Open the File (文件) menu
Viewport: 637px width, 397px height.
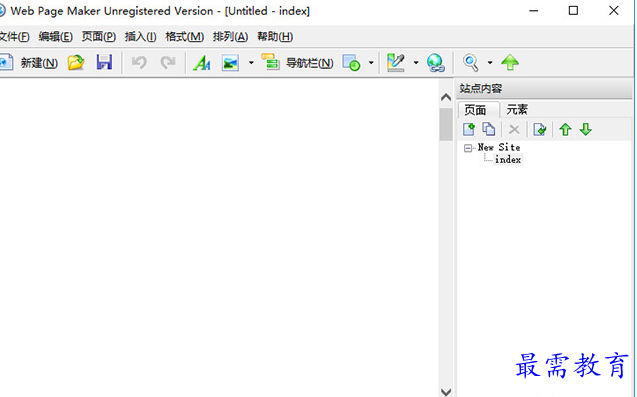point(14,37)
